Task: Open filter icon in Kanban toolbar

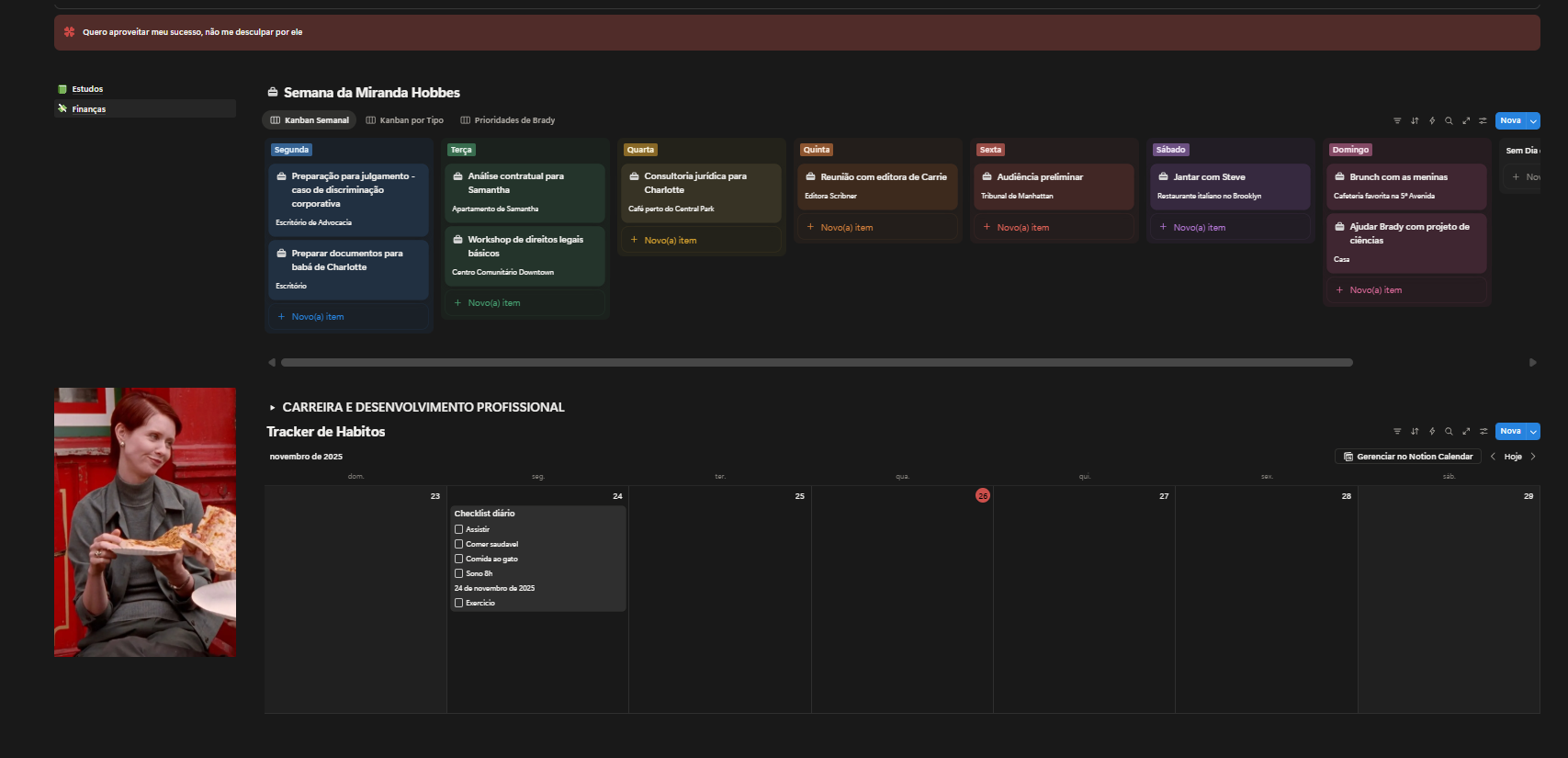Action: coord(1397,120)
